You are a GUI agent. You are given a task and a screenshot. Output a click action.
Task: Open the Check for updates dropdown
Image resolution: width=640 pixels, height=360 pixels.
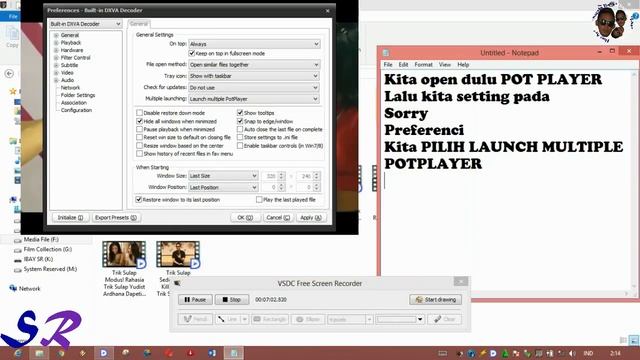pos(254,87)
